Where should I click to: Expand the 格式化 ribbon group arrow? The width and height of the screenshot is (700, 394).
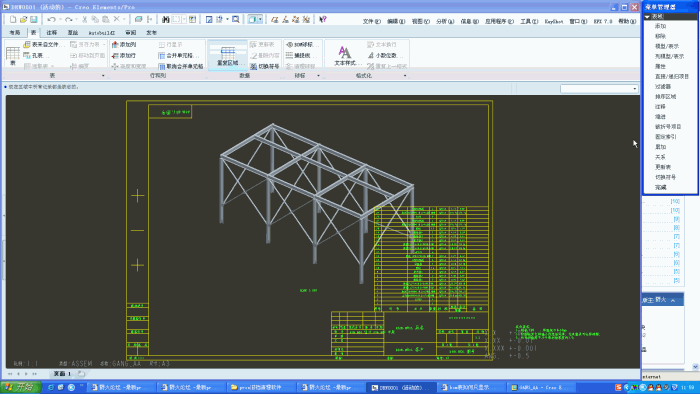[405, 76]
